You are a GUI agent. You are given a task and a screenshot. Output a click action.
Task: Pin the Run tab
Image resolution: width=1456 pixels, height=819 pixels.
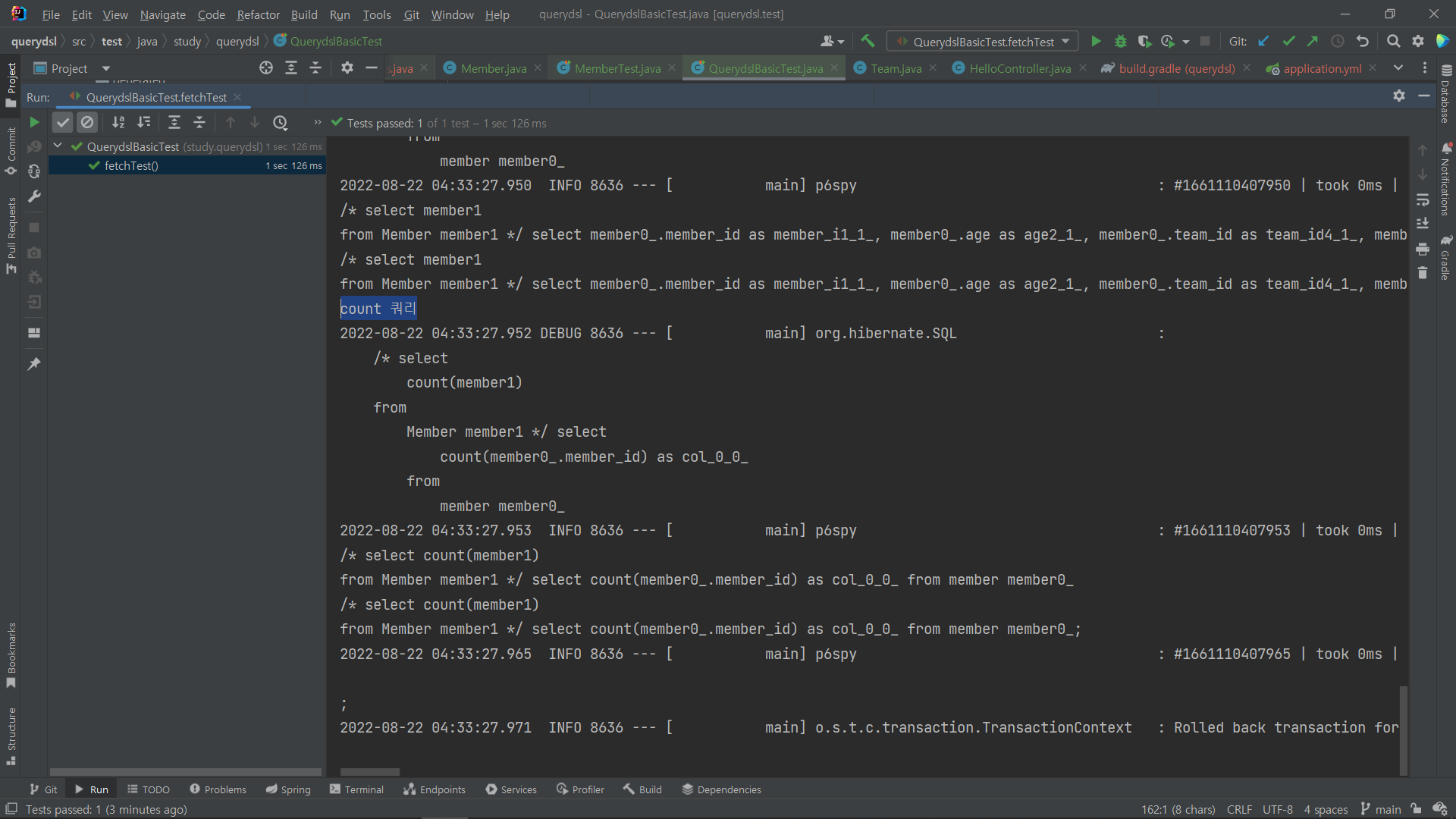(x=34, y=364)
